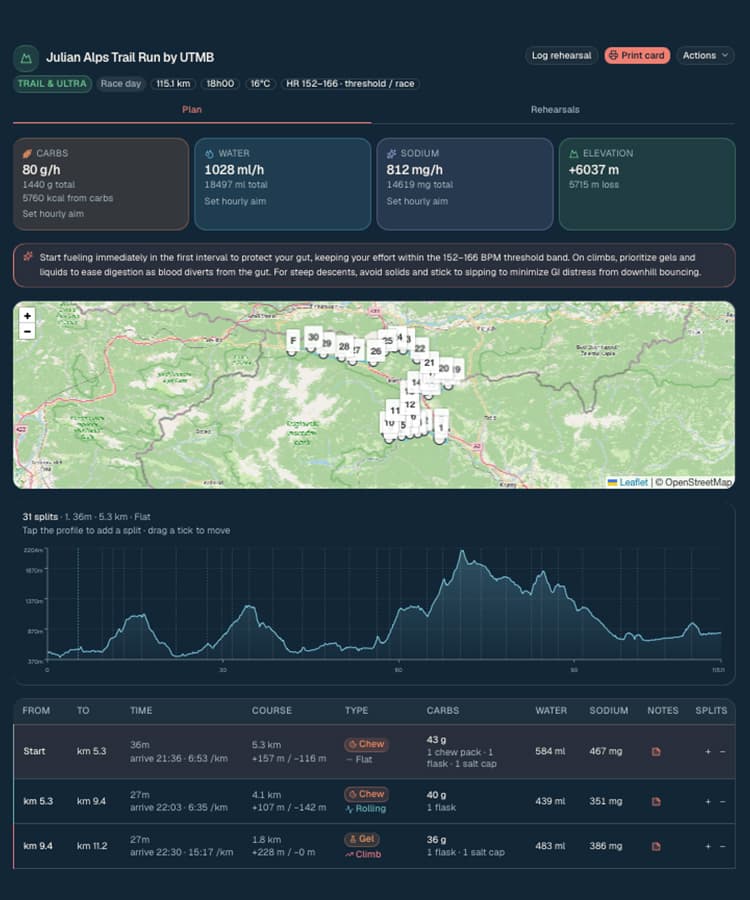Click the 386 mg sodium cell
This screenshot has height=900, width=750.
pos(605,846)
